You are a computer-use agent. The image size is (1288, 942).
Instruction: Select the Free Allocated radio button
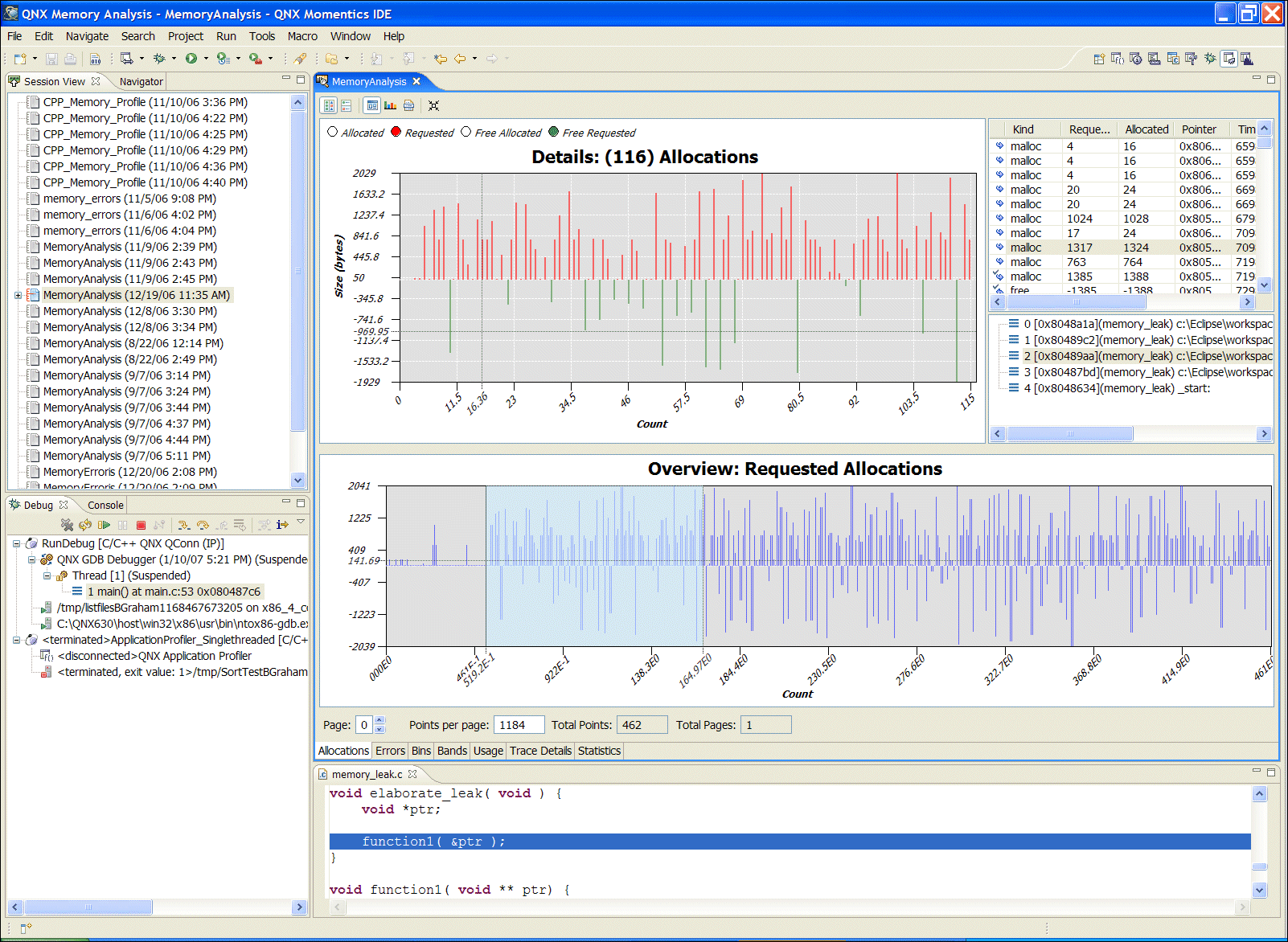click(x=465, y=132)
